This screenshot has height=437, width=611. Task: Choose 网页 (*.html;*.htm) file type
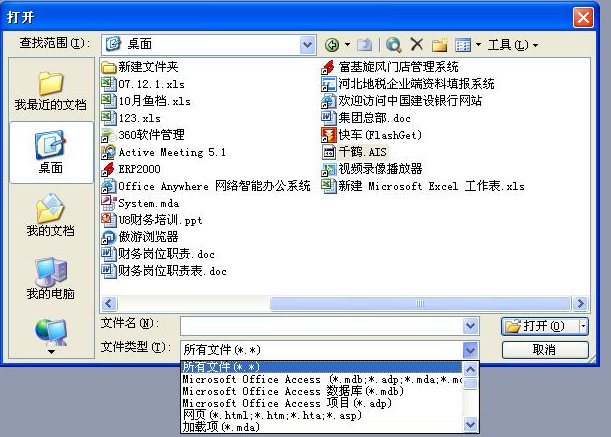pos(321,415)
